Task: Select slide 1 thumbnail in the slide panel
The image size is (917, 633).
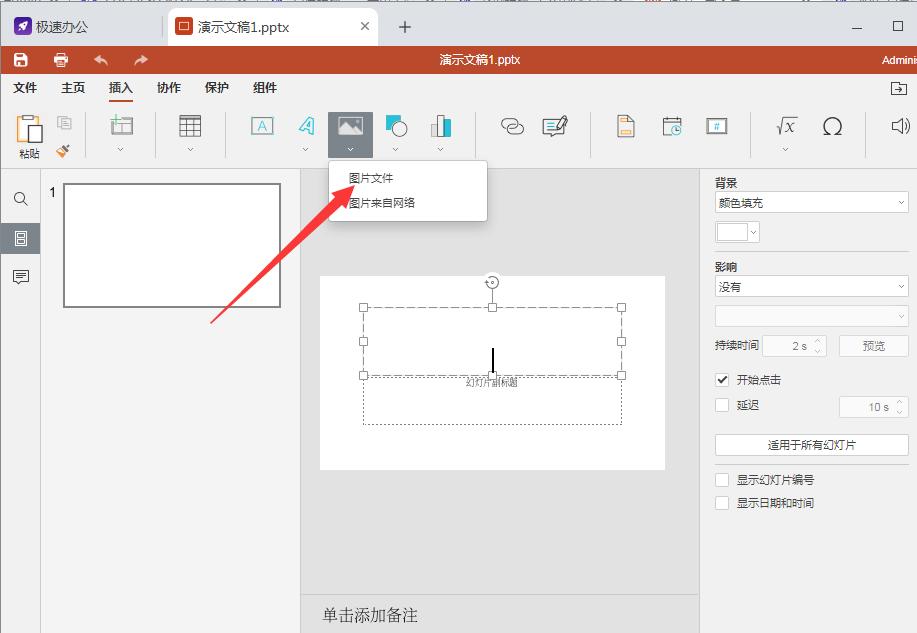Action: (x=170, y=244)
